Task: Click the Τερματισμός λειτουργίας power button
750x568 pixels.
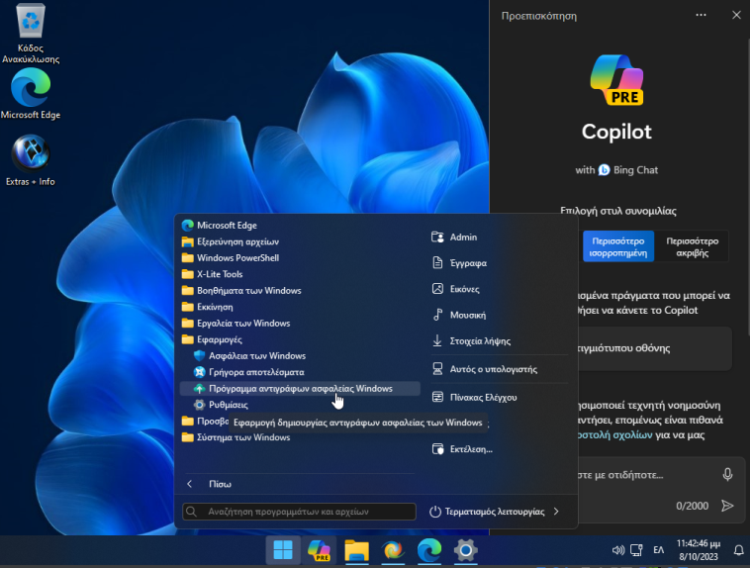Action: pos(486,512)
